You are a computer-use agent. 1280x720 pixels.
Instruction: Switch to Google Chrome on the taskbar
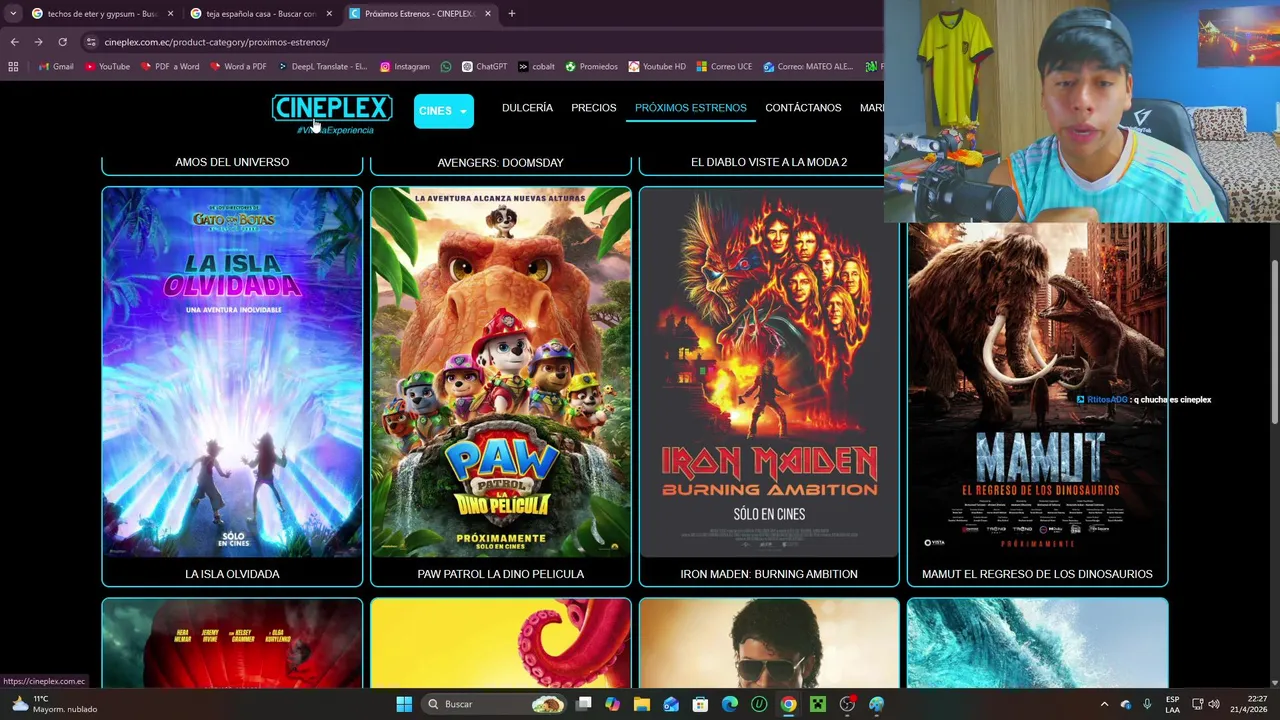[788, 704]
